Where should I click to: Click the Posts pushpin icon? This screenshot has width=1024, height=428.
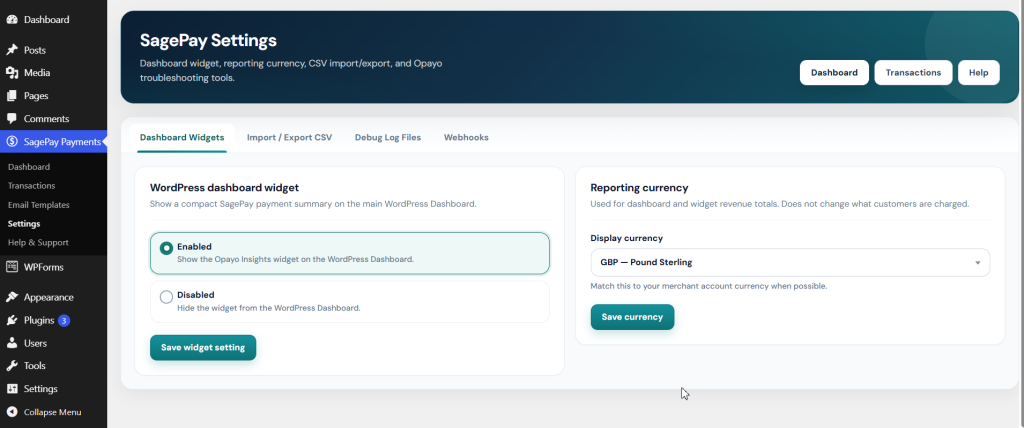(12, 50)
